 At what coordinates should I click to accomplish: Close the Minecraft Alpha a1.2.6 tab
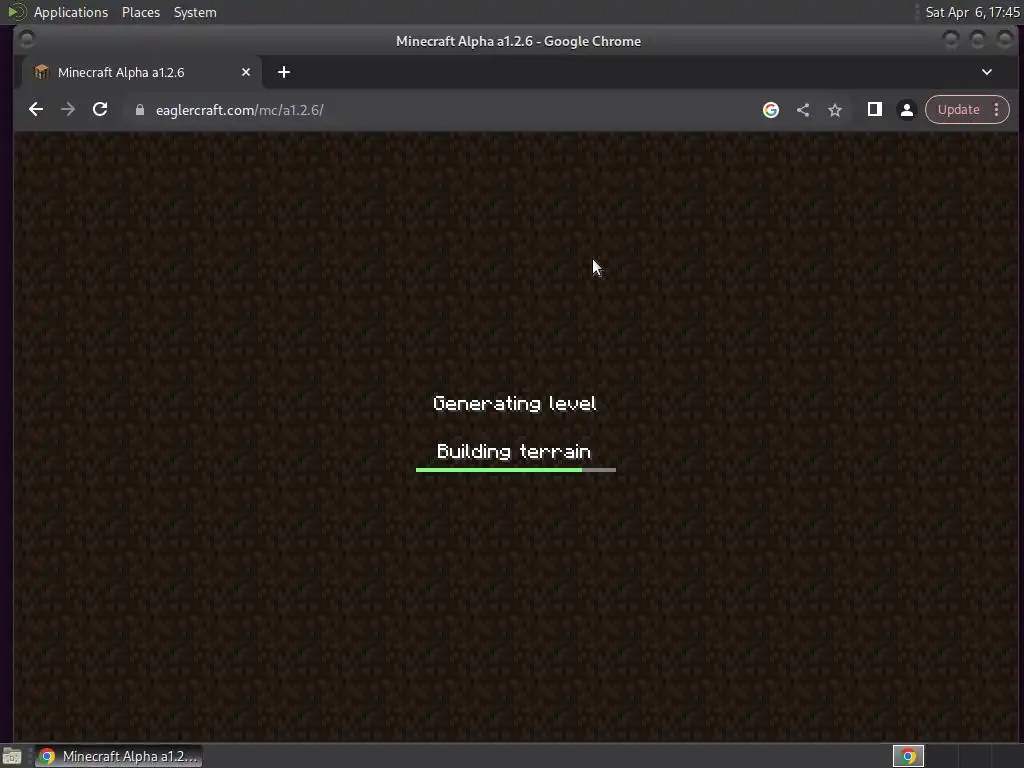(246, 72)
